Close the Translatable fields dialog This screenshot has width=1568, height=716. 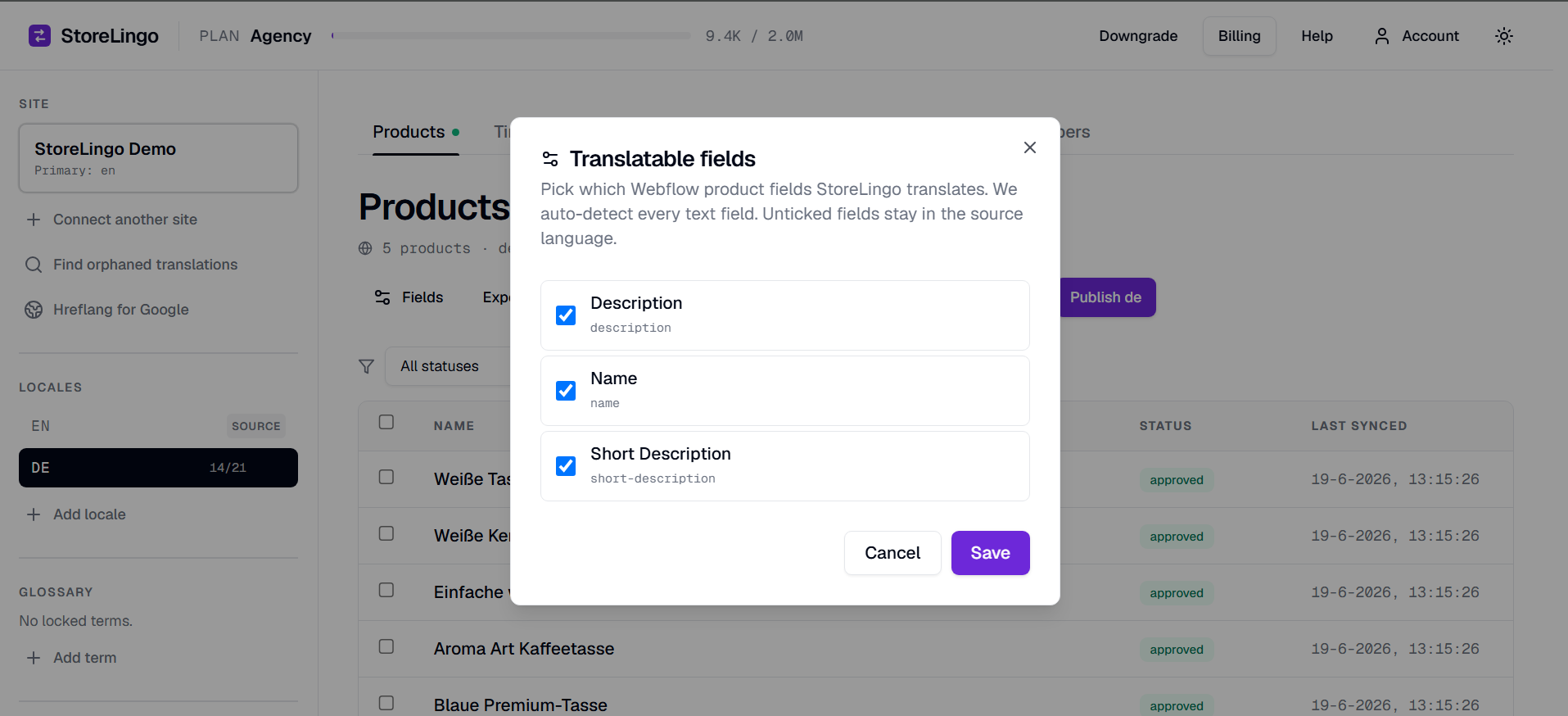[1030, 147]
